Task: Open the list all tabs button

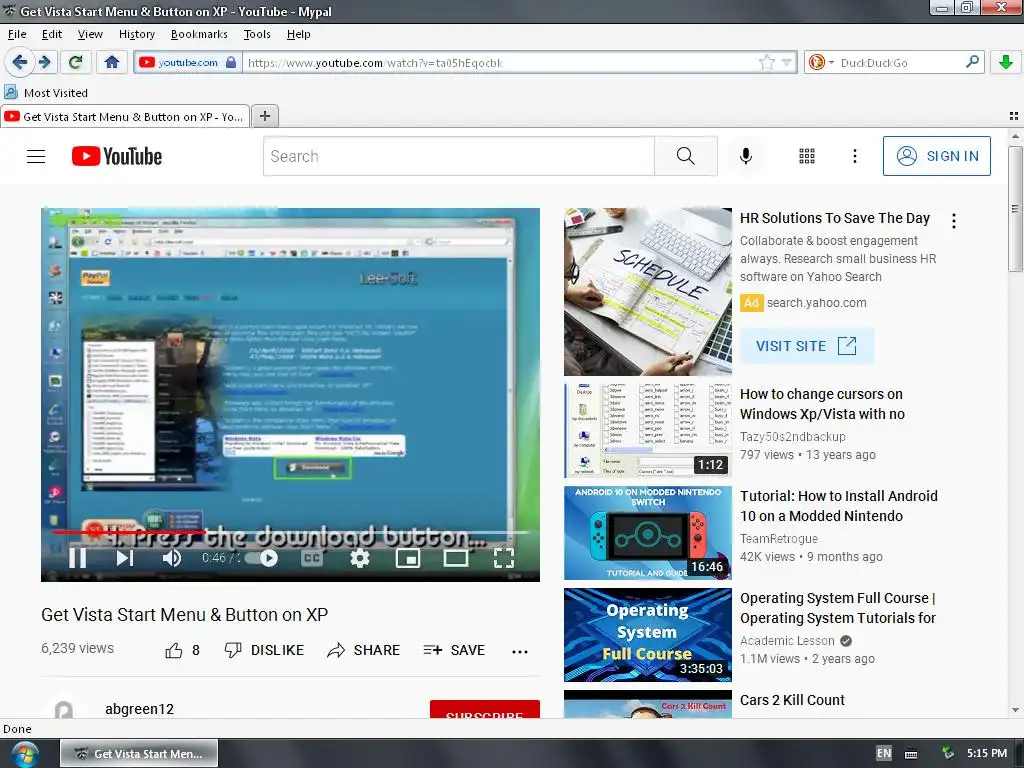Action: pyautogui.click(x=1014, y=116)
